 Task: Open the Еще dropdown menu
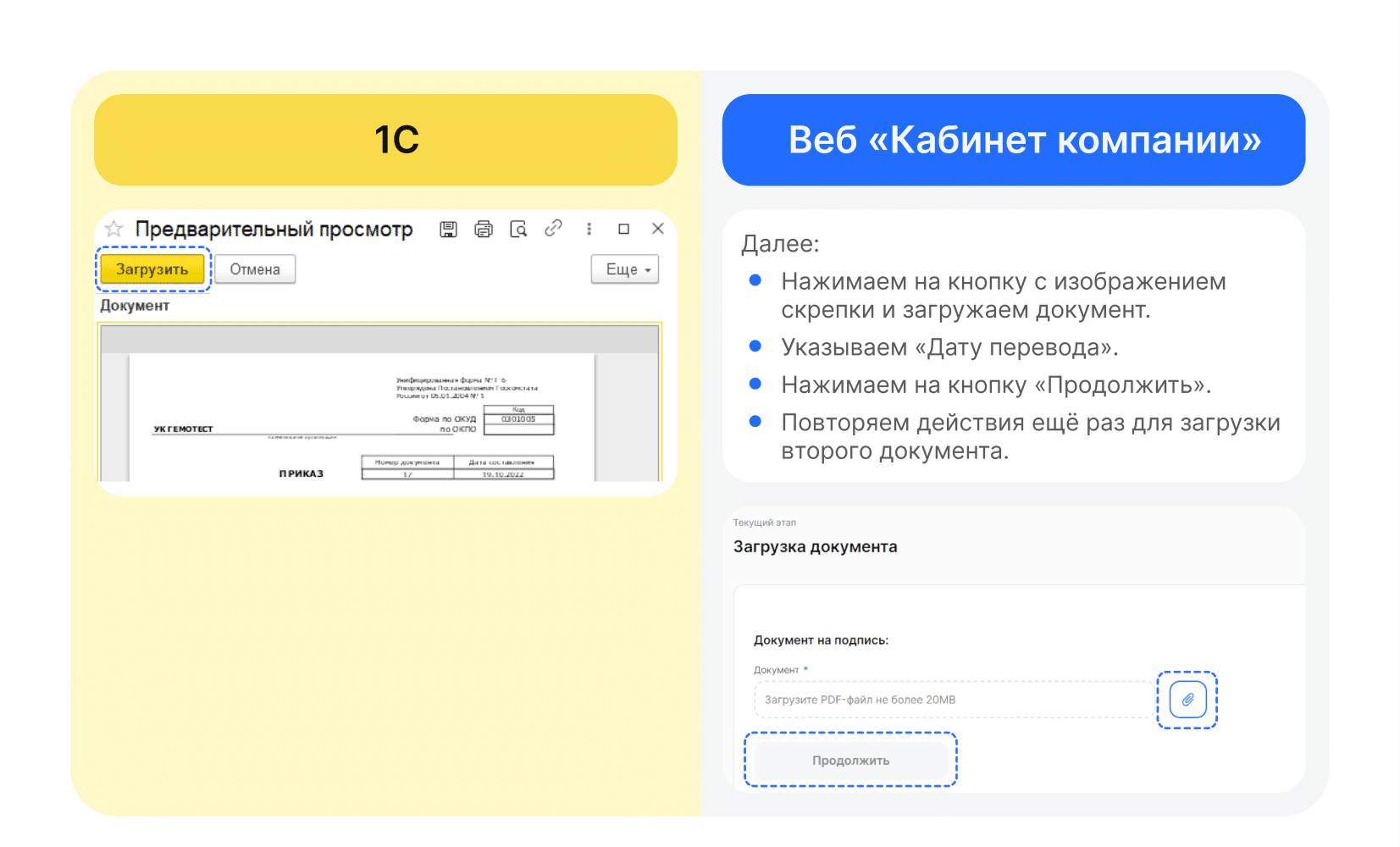coord(625,269)
